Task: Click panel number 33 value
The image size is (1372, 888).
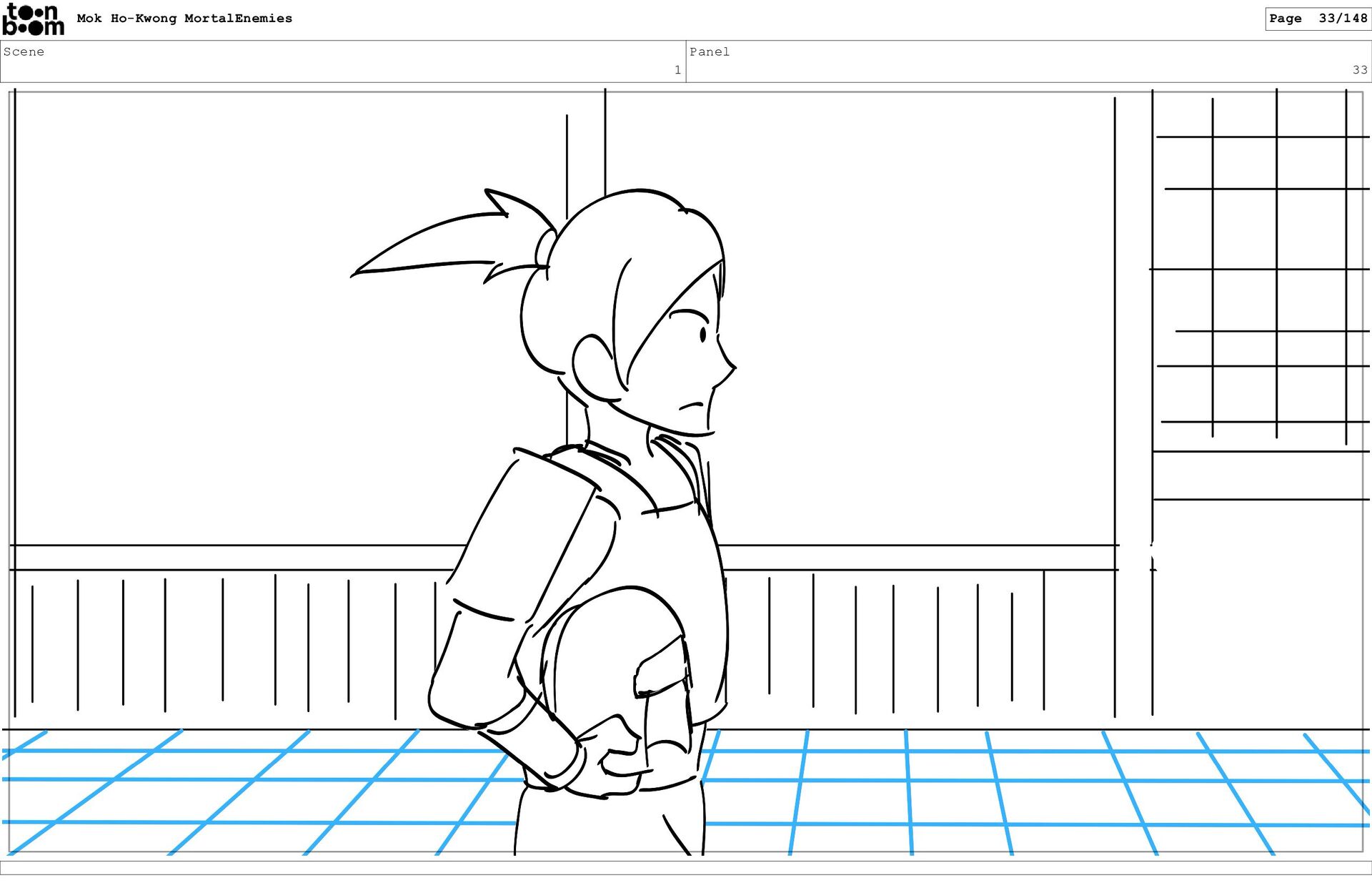Action: (x=1359, y=70)
